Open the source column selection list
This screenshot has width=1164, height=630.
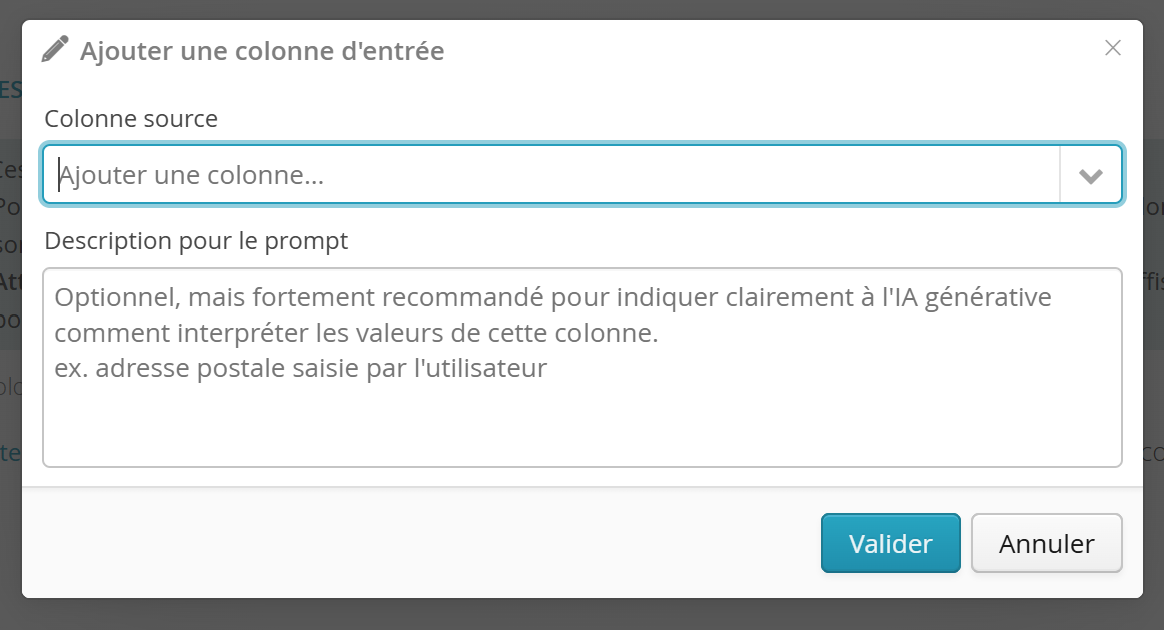(x=1091, y=176)
